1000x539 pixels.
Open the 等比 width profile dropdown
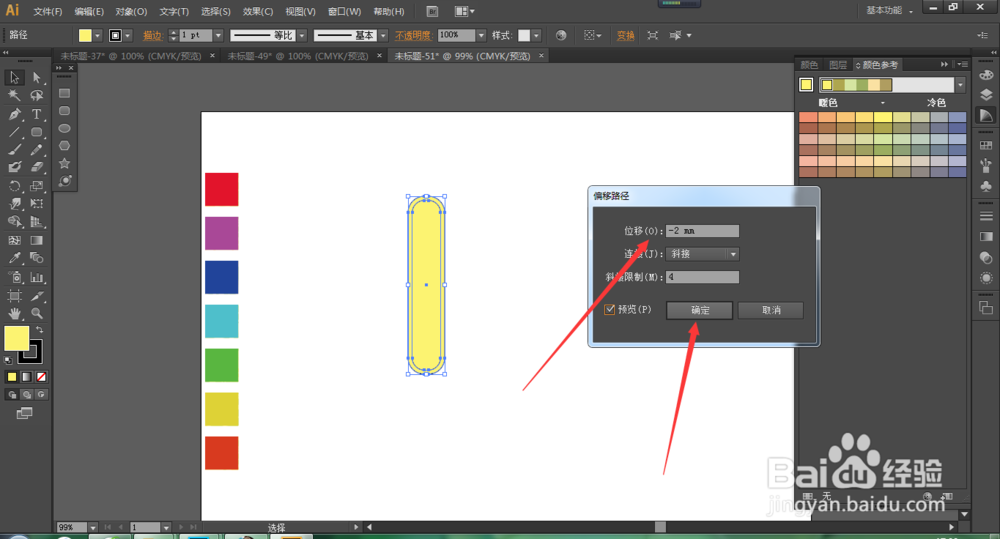302,36
